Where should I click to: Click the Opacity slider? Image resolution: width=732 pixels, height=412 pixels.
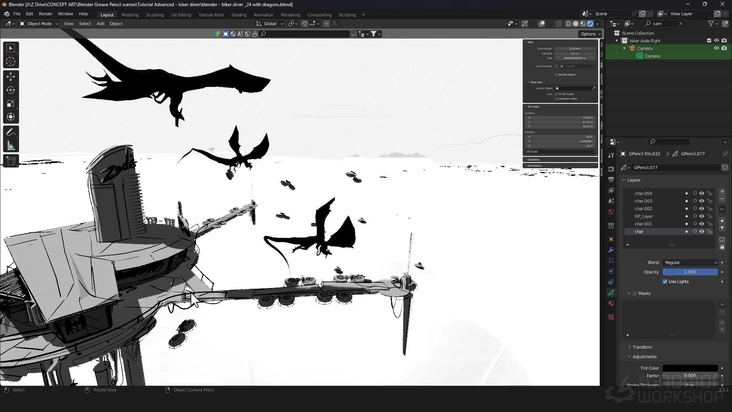click(x=690, y=272)
